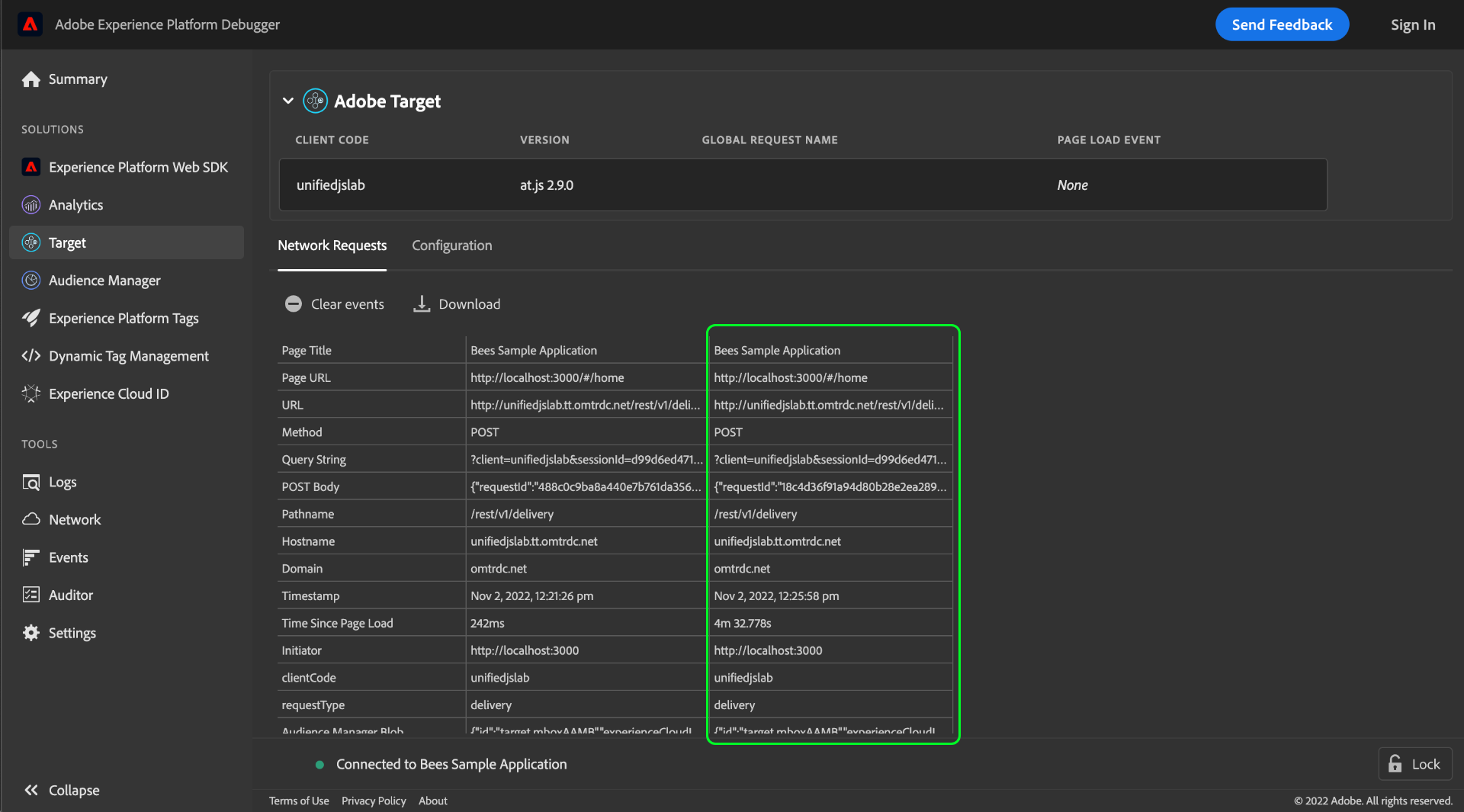Open the Privacy Policy link
The image size is (1464, 812).
click(x=374, y=801)
